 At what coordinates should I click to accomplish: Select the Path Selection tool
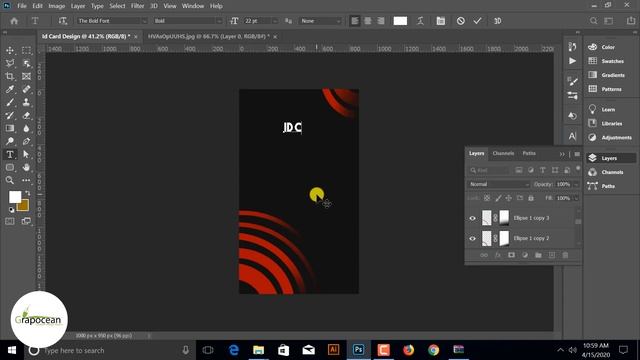pyautogui.click(x=26, y=155)
